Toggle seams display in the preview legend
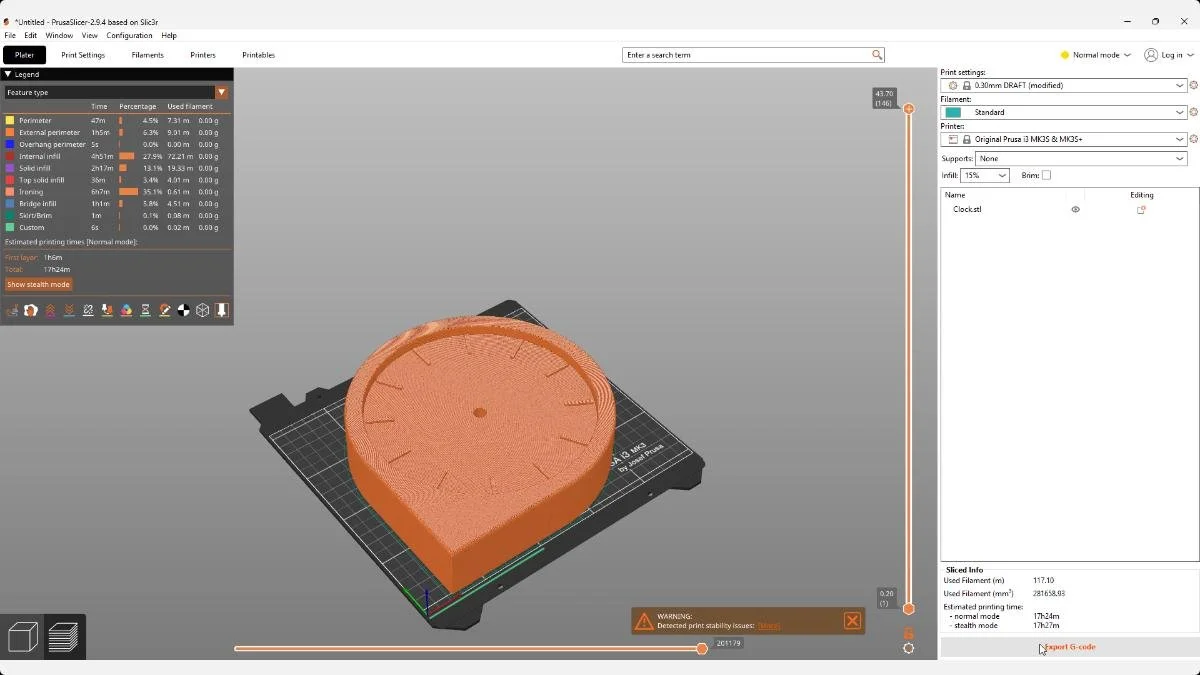The image size is (1200, 675). (88, 310)
